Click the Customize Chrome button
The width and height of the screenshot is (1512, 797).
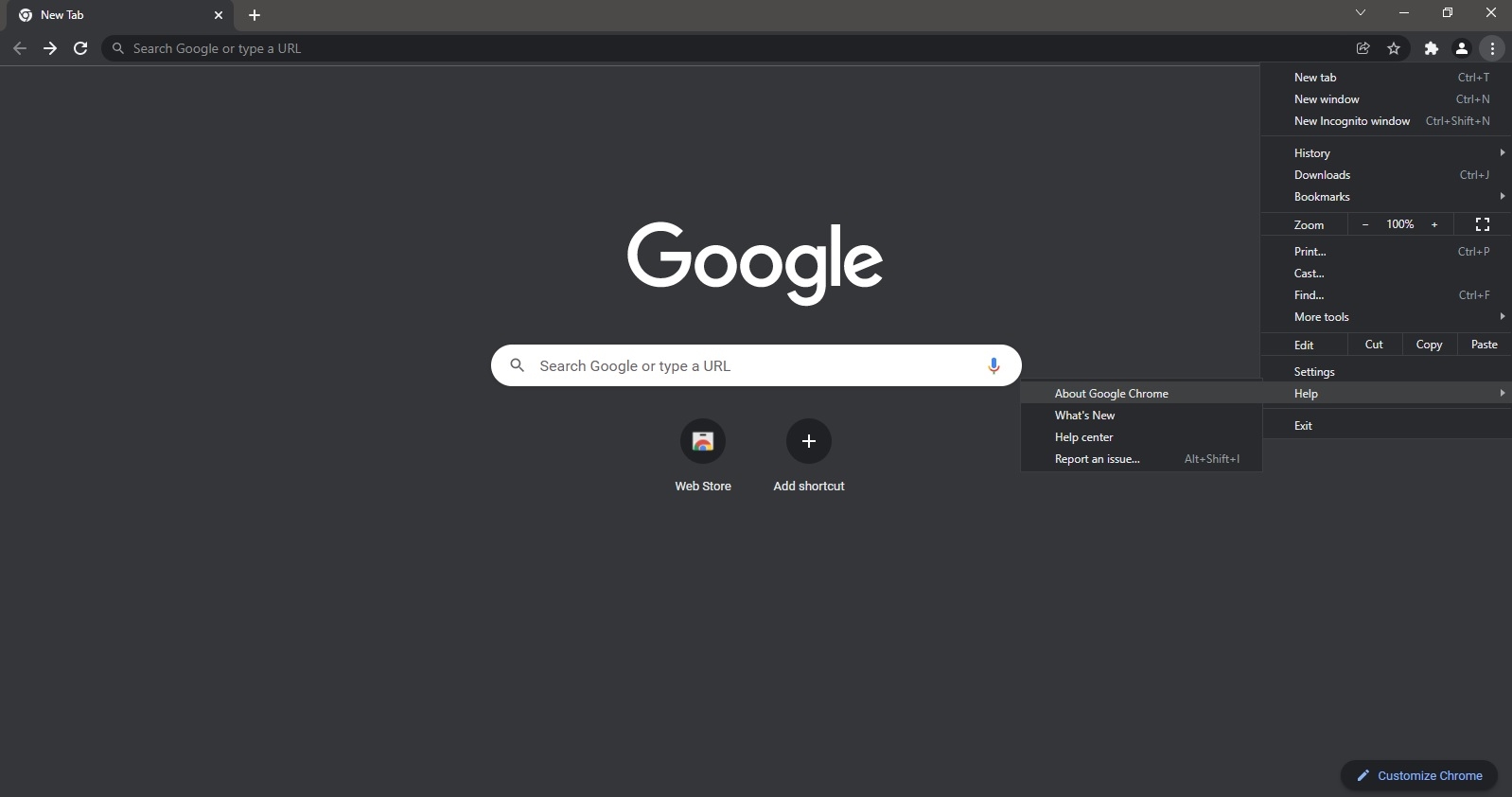(x=1419, y=775)
